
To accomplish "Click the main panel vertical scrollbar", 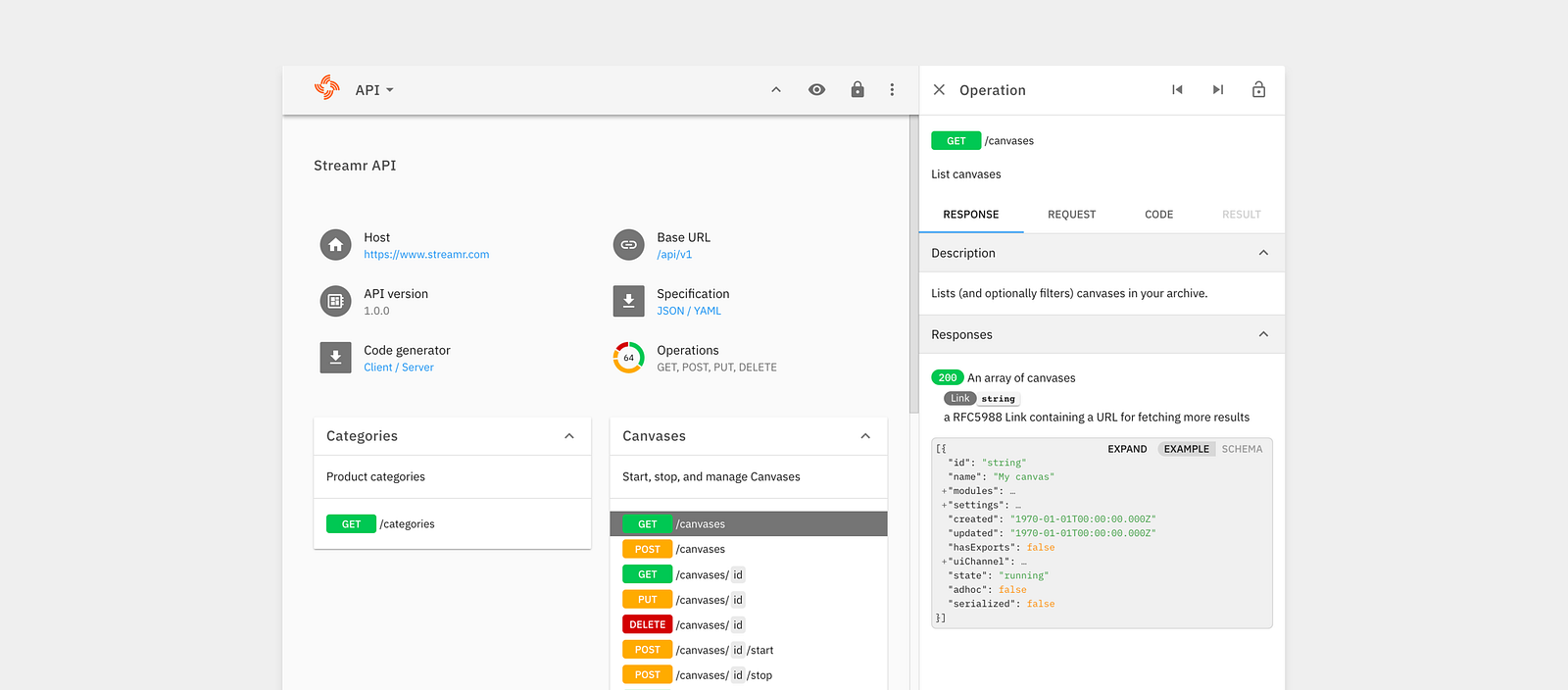I will 914,265.
